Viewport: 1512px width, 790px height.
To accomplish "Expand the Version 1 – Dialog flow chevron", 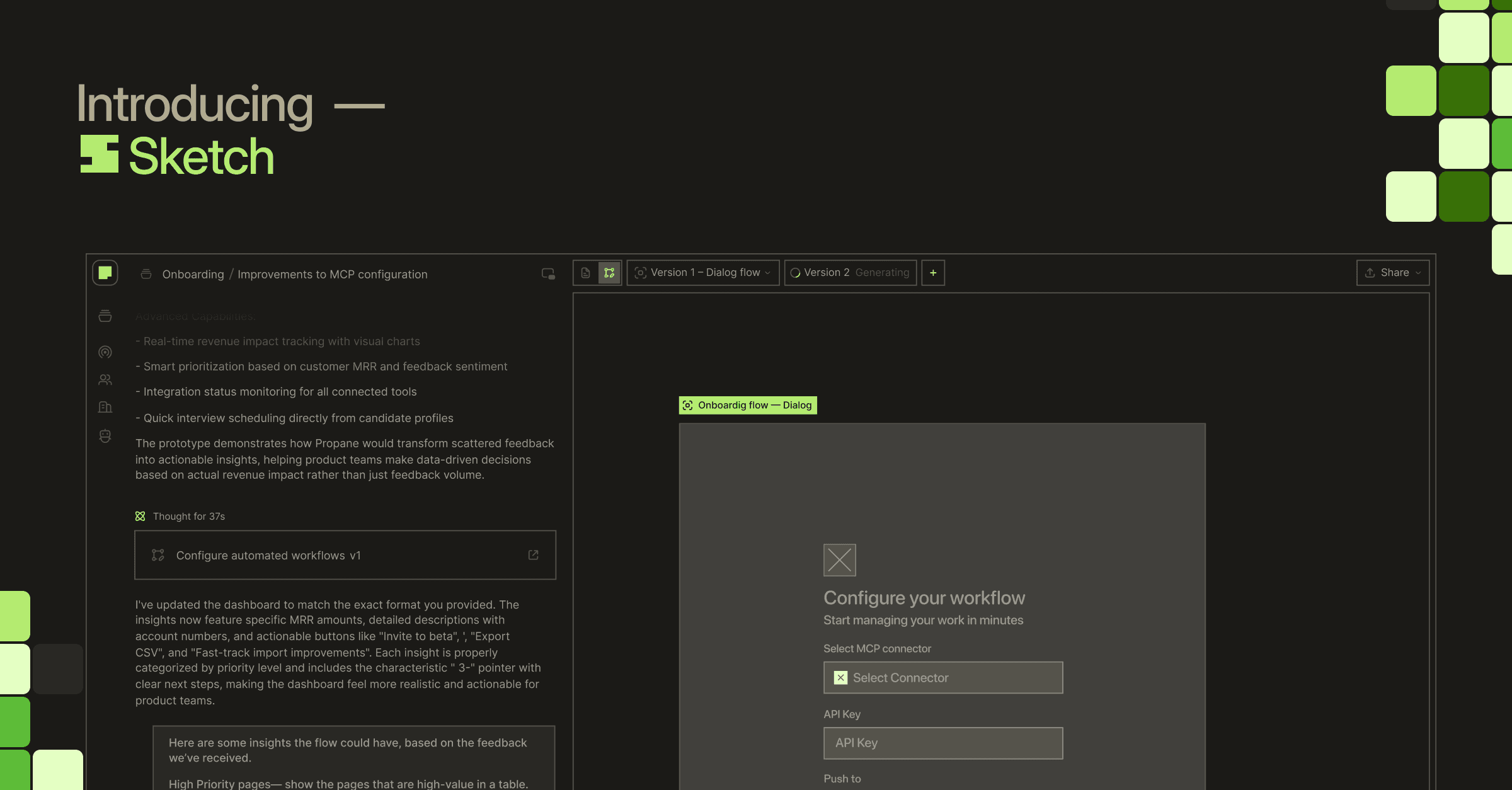I will [x=767, y=273].
